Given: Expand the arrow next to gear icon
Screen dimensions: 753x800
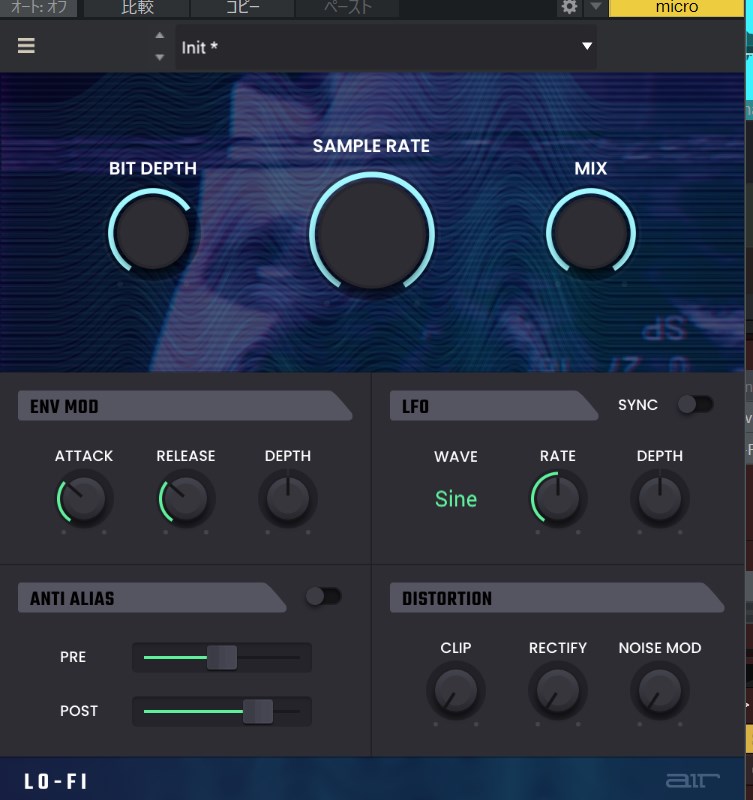Looking at the screenshot, I should click(596, 8).
